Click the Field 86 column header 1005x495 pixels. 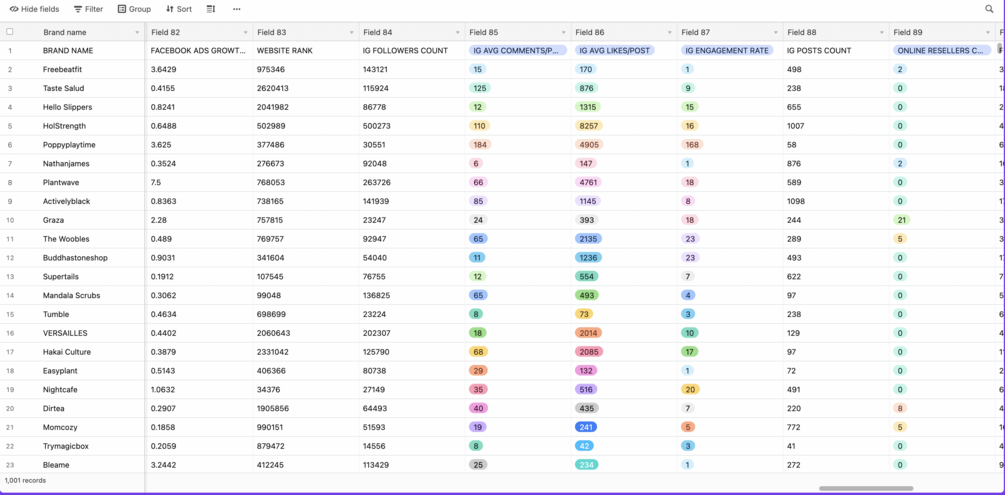tap(624, 32)
